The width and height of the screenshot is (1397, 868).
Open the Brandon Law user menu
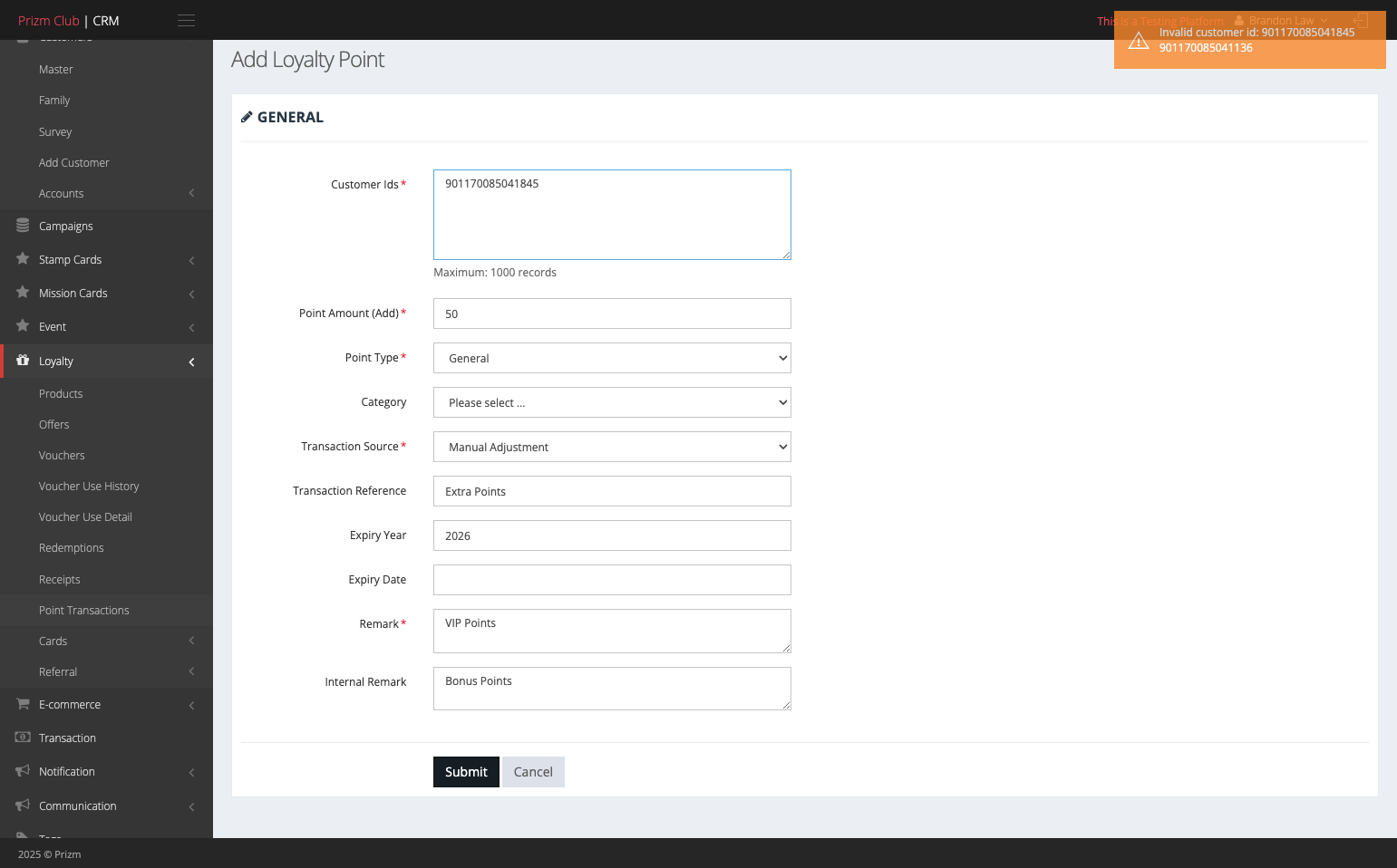point(1281,20)
